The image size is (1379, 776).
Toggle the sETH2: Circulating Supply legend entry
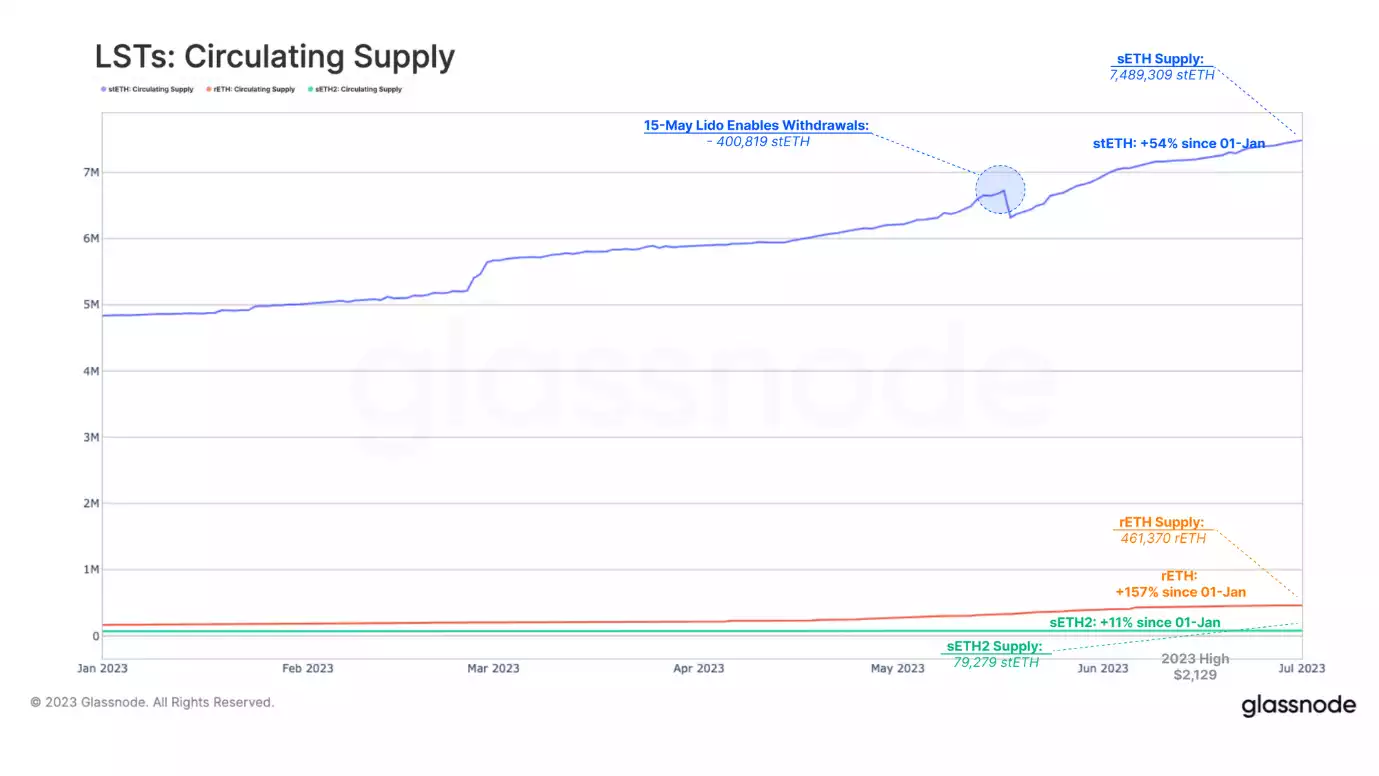(x=358, y=90)
